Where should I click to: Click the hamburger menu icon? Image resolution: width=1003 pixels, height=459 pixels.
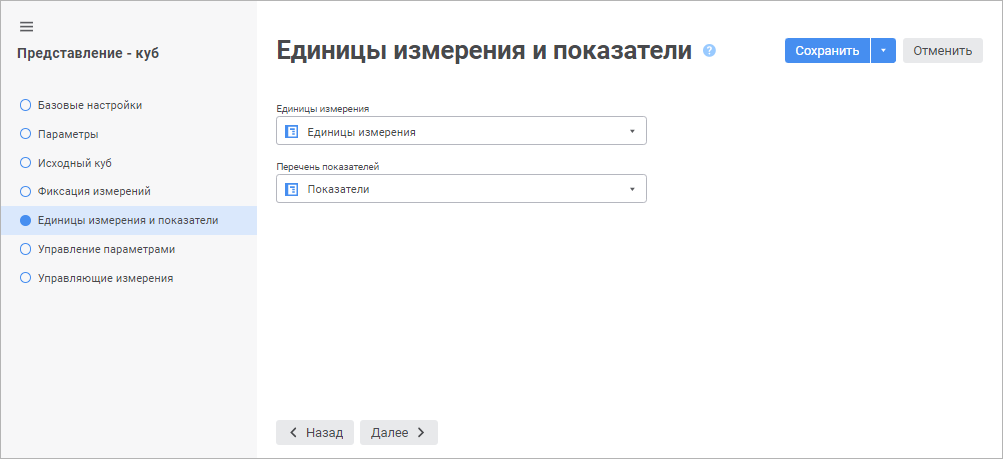click(x=27, y=27)
